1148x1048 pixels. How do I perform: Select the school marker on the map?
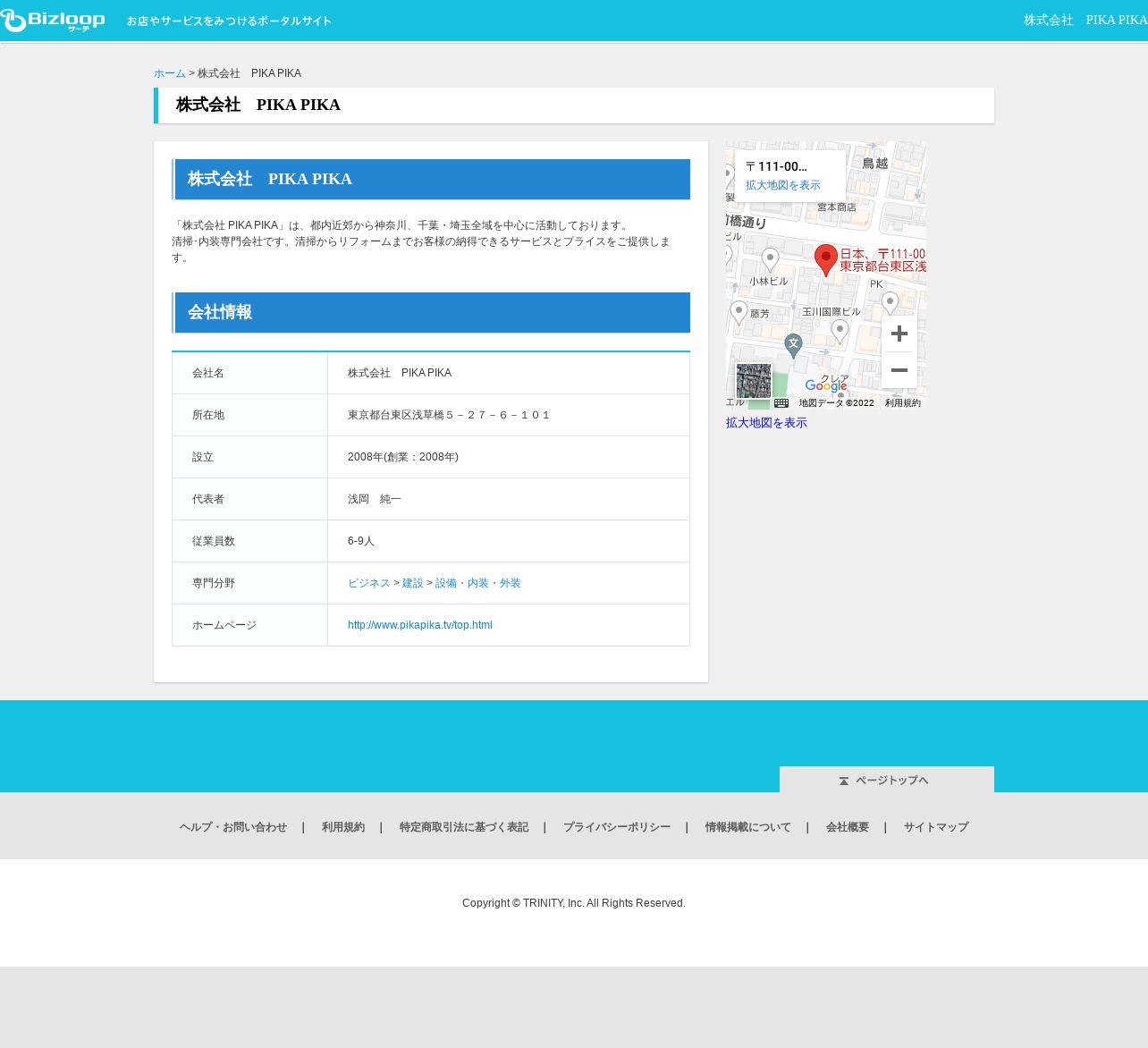pyautogui.click(x=793, y=345)
